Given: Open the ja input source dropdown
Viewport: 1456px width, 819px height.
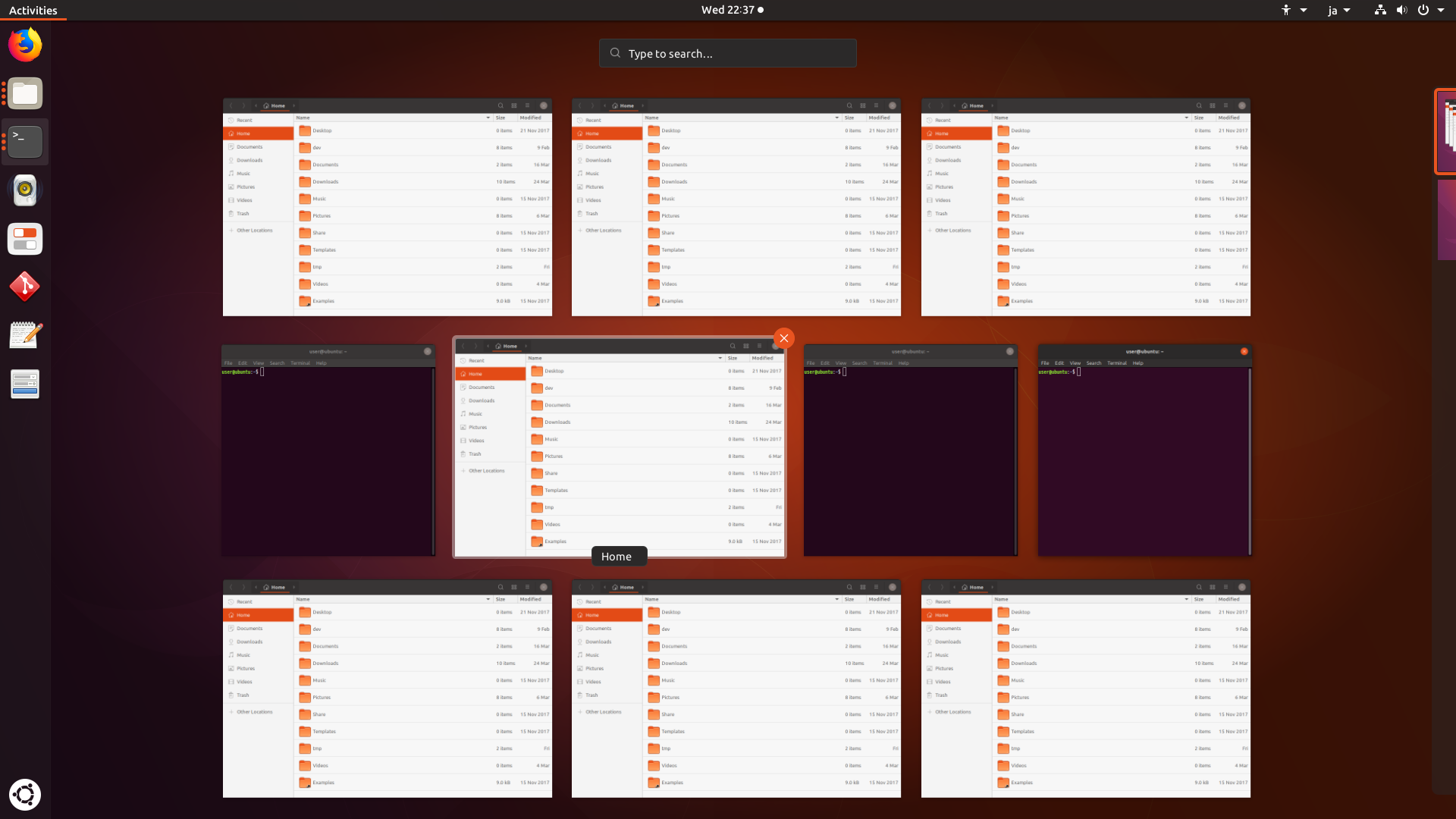Looking at the screenshot, I should pos(1338,10).
